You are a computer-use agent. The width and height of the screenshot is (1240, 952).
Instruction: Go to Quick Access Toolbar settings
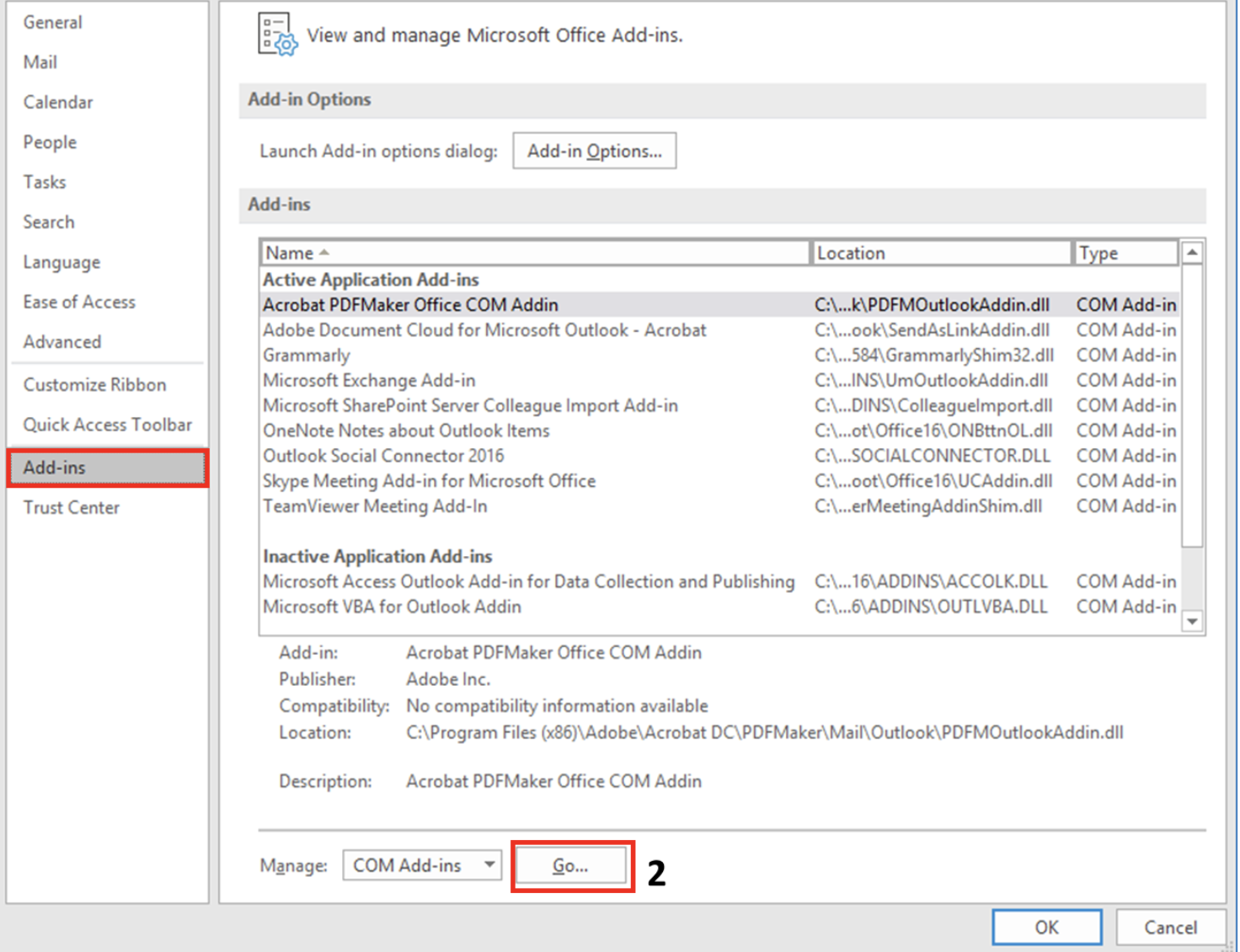107,425
